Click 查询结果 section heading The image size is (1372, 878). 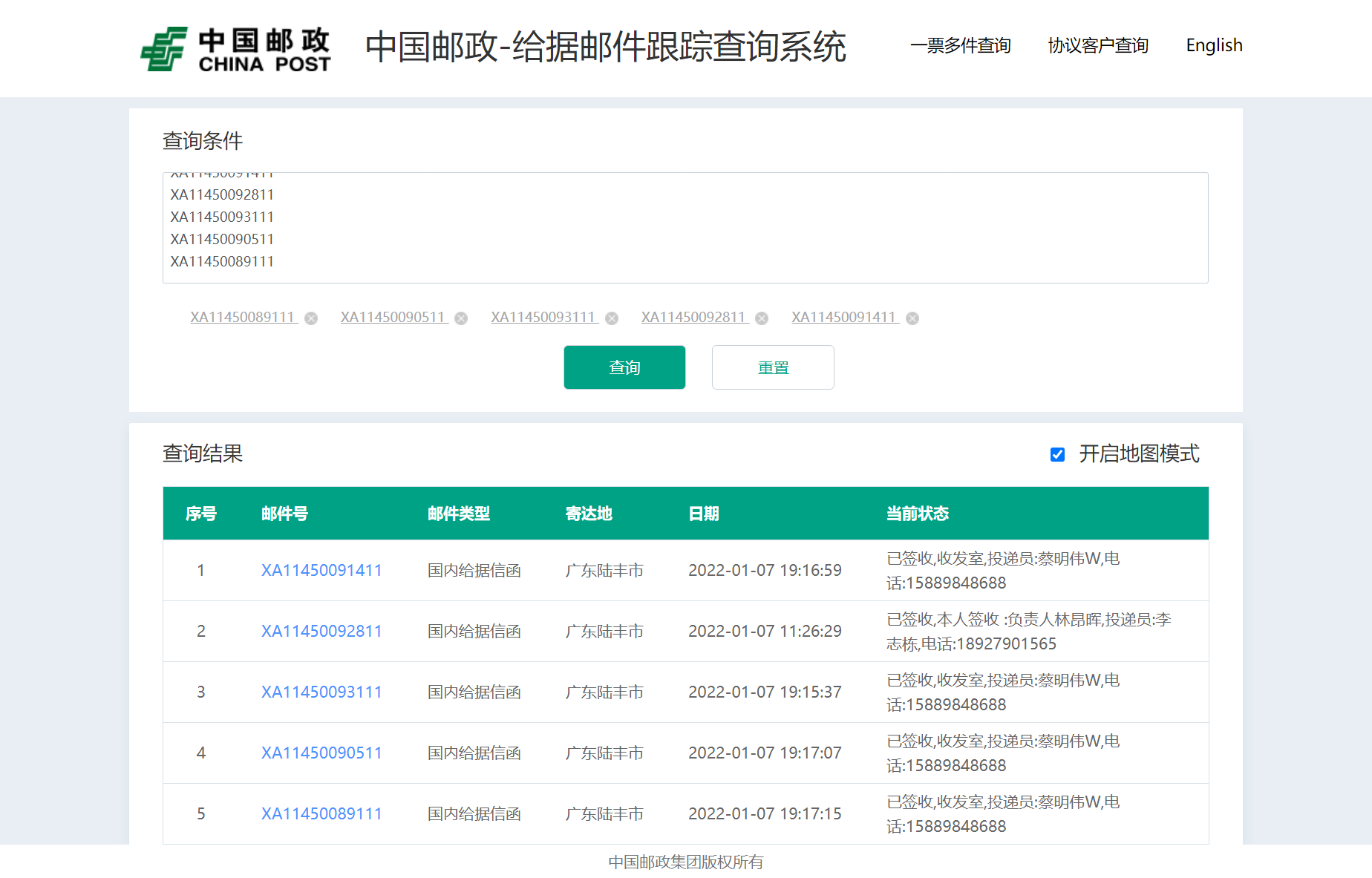[x=203, y=453]
